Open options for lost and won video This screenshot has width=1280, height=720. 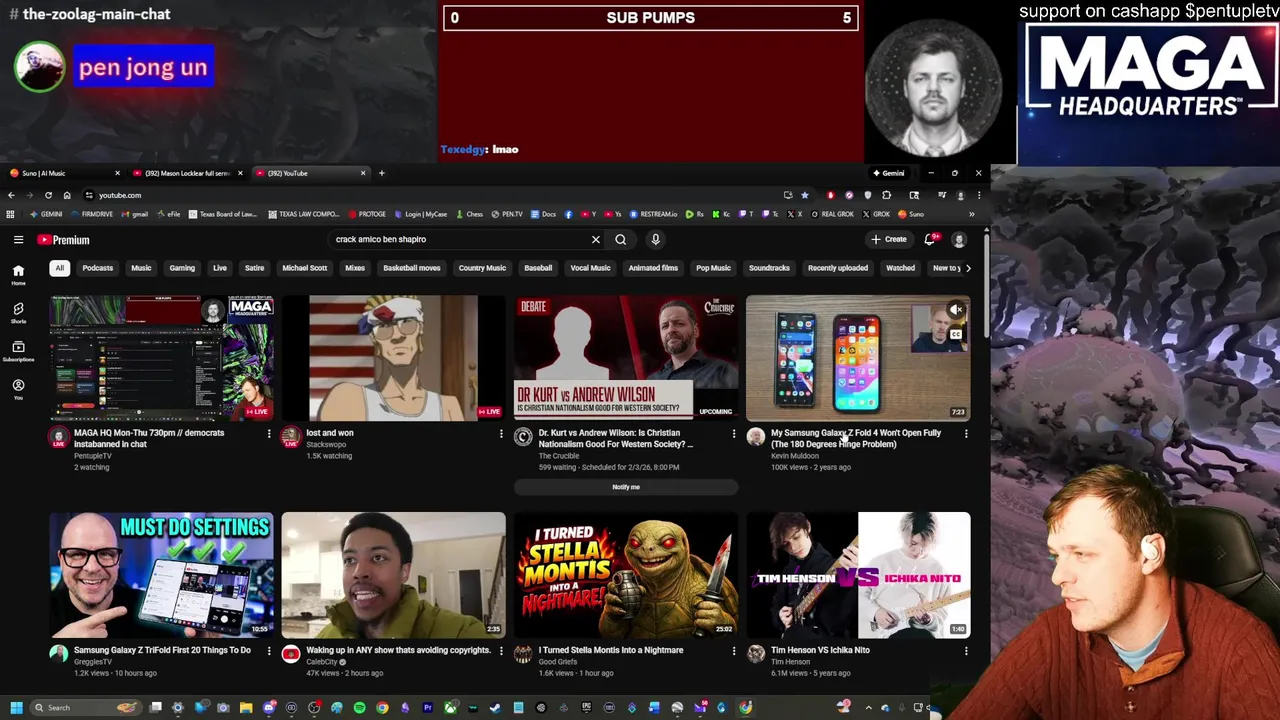click(x=501, y=434)
